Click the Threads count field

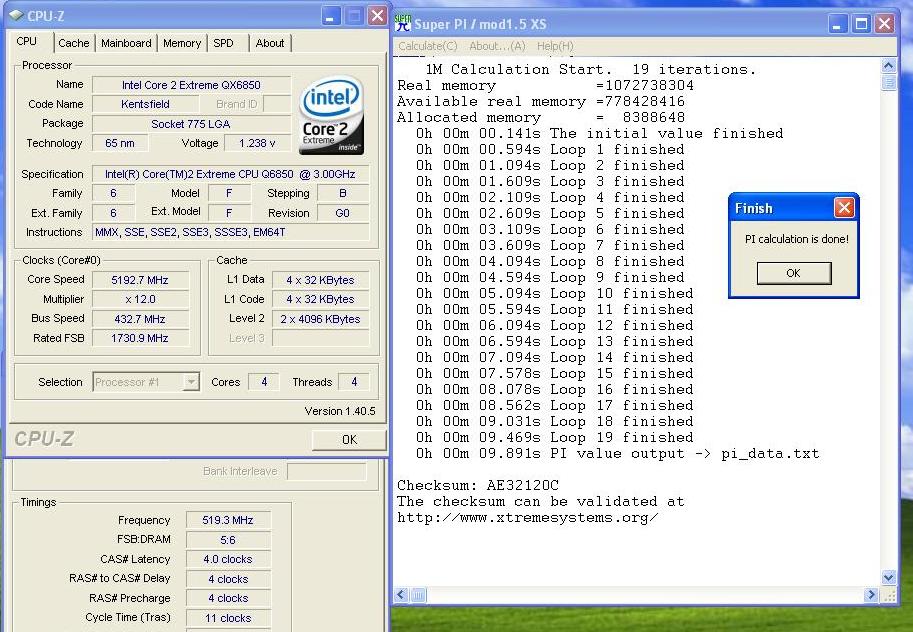[x=353, y=382]
